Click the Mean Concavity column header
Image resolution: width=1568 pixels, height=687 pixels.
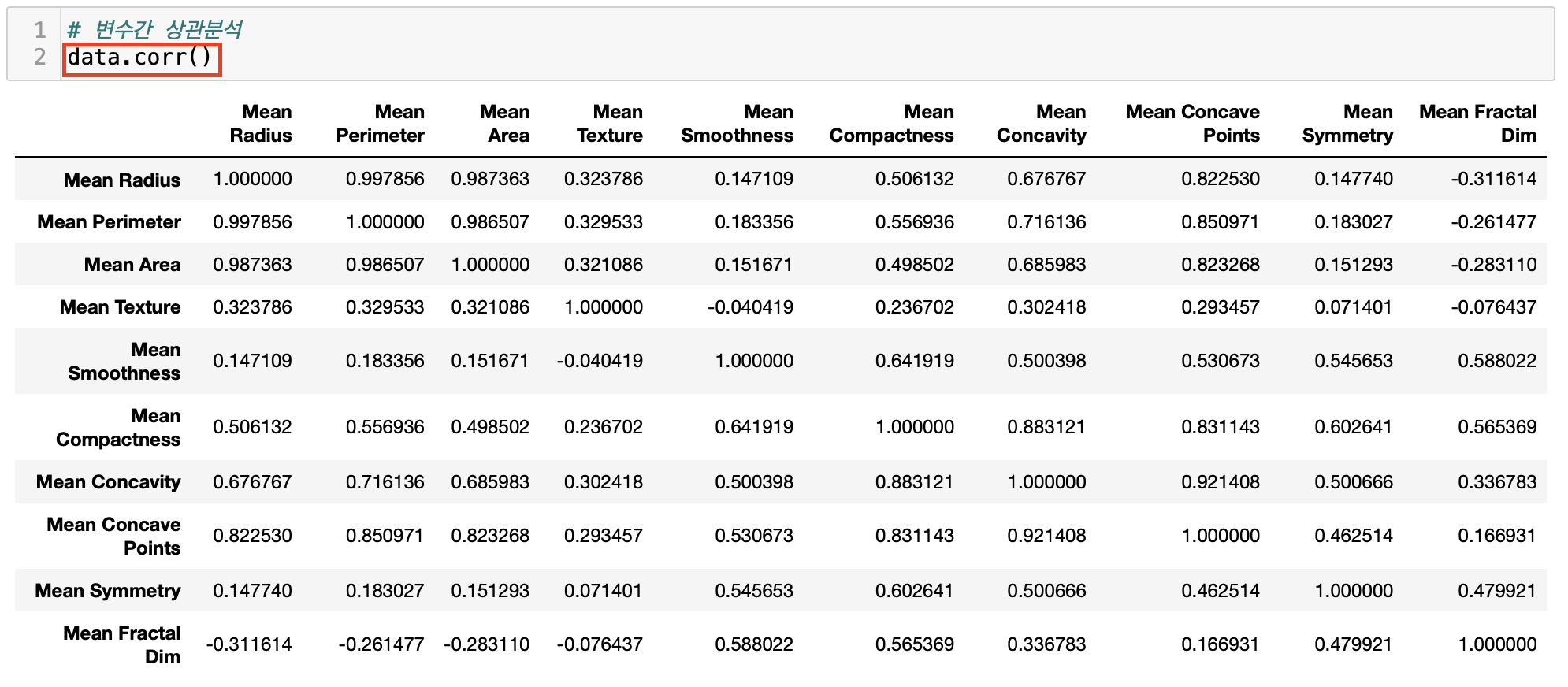point(1042,124)
